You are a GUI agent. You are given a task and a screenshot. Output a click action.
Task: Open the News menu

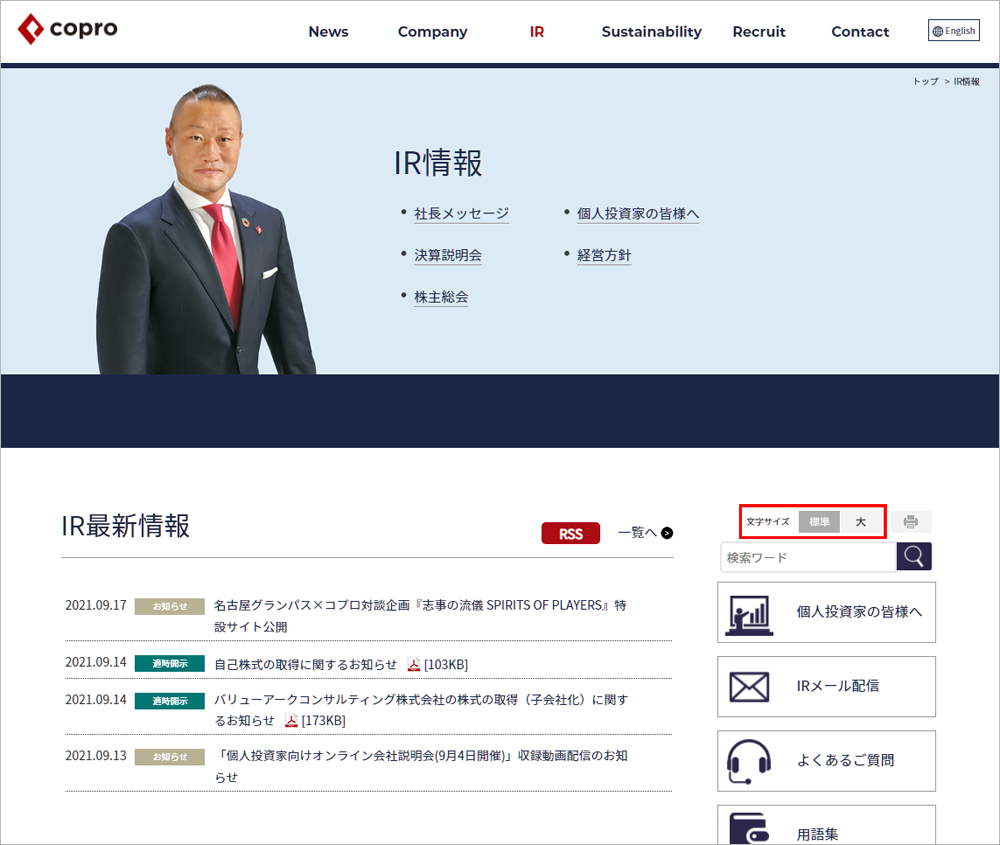click(x=328, y=32)
